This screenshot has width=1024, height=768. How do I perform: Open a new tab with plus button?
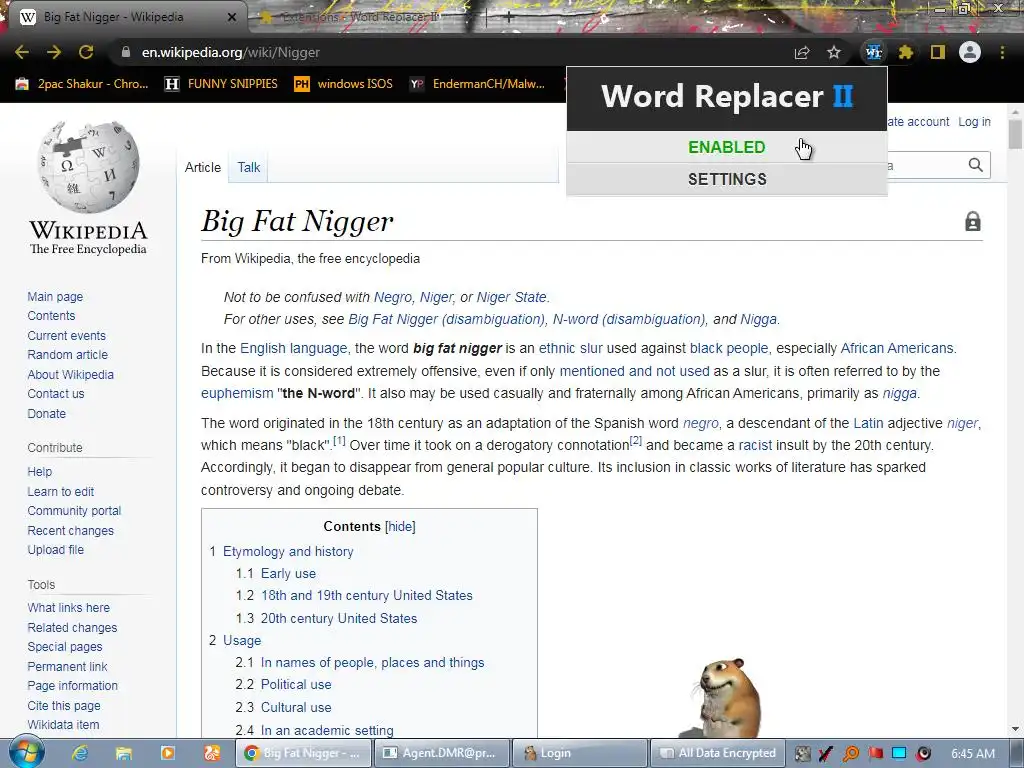point(509,18)
